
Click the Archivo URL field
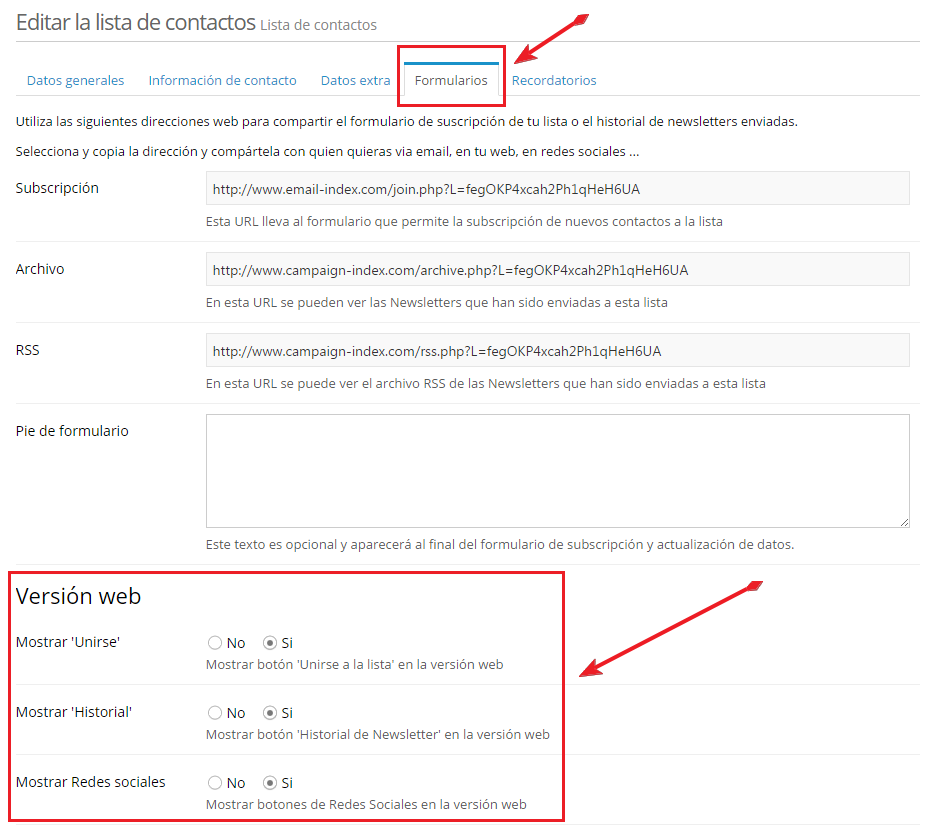pos(558,270)
